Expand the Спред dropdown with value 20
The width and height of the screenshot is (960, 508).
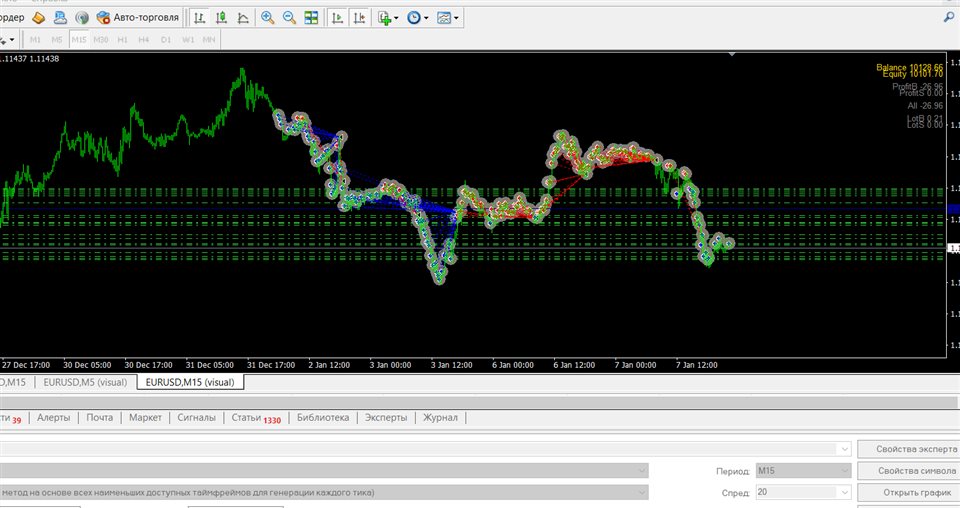tap(845, 492)
